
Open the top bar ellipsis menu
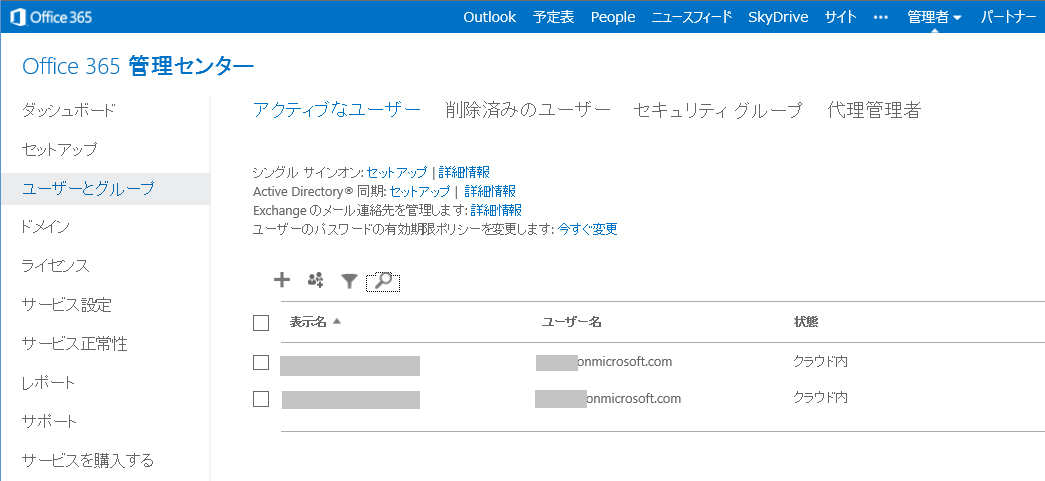coord(881,17)
